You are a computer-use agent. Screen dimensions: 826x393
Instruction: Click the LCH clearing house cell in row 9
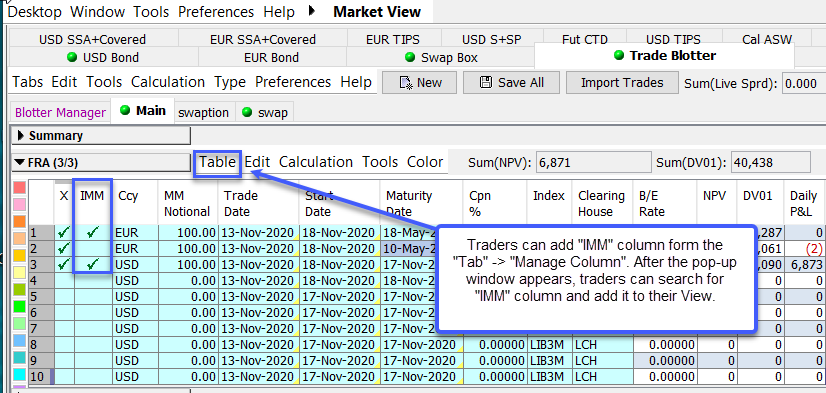pos(603,361)
